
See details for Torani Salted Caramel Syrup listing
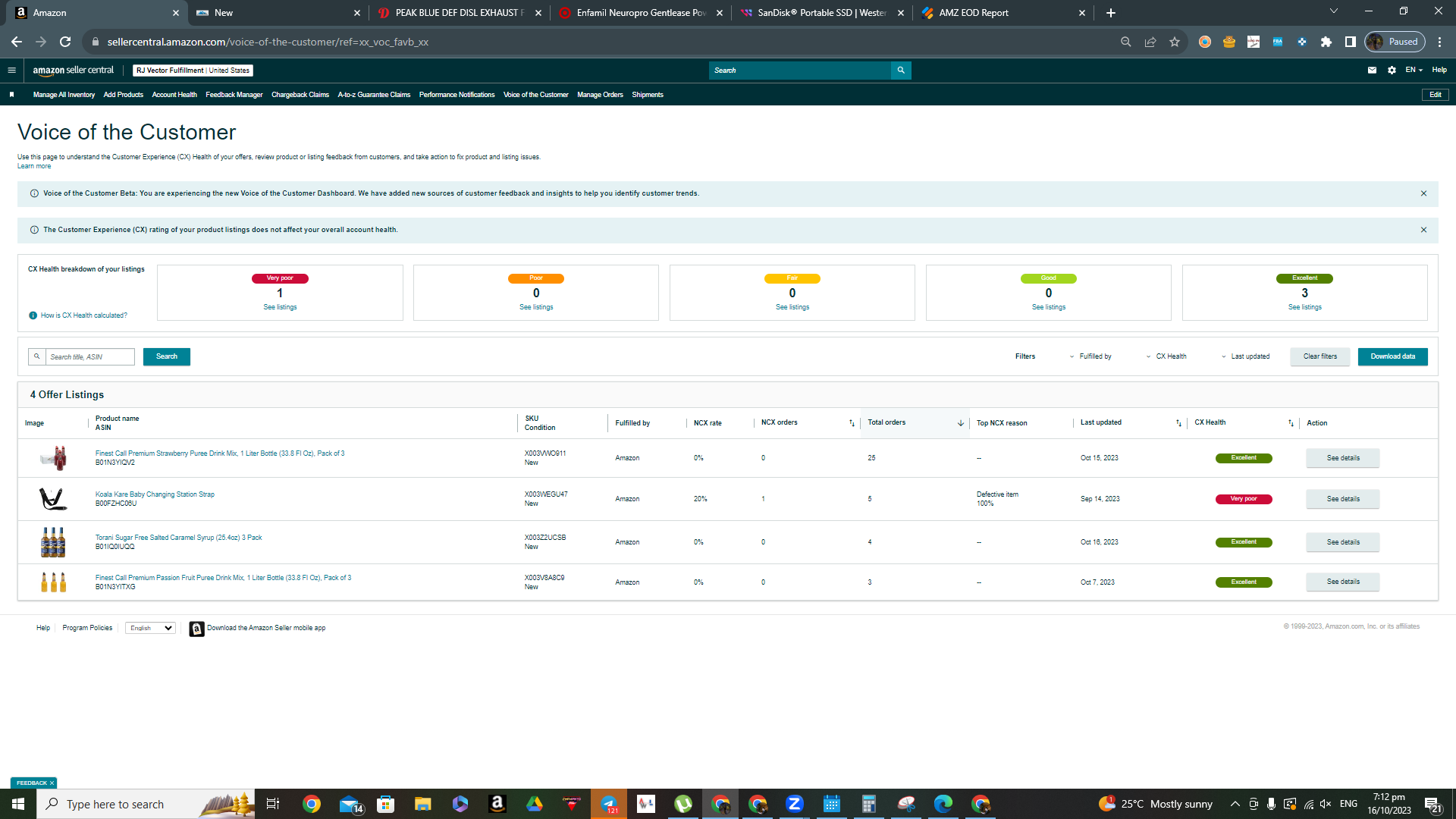pos(1342,542)
